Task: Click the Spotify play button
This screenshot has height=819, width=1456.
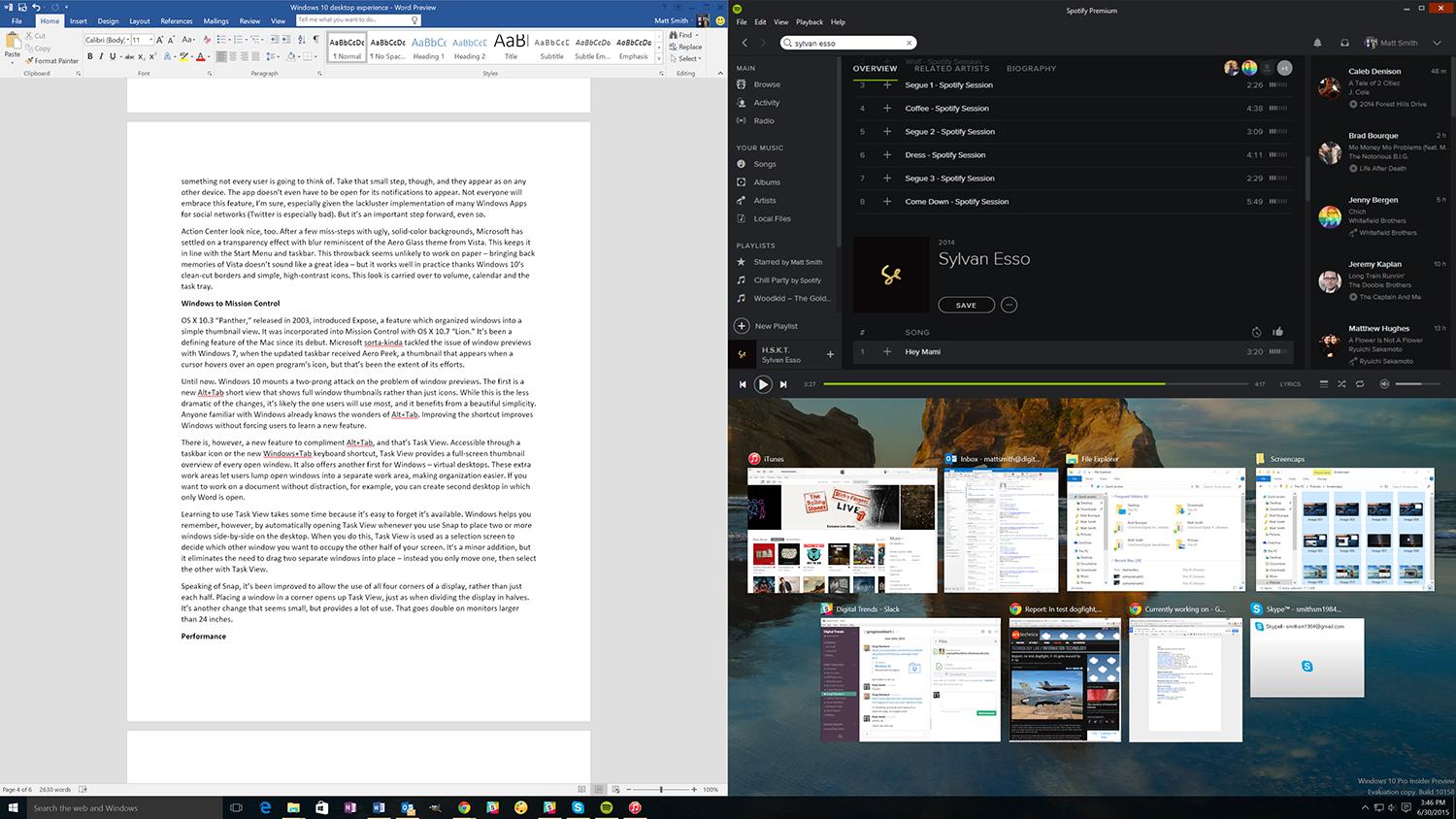Action: [763, 384]
